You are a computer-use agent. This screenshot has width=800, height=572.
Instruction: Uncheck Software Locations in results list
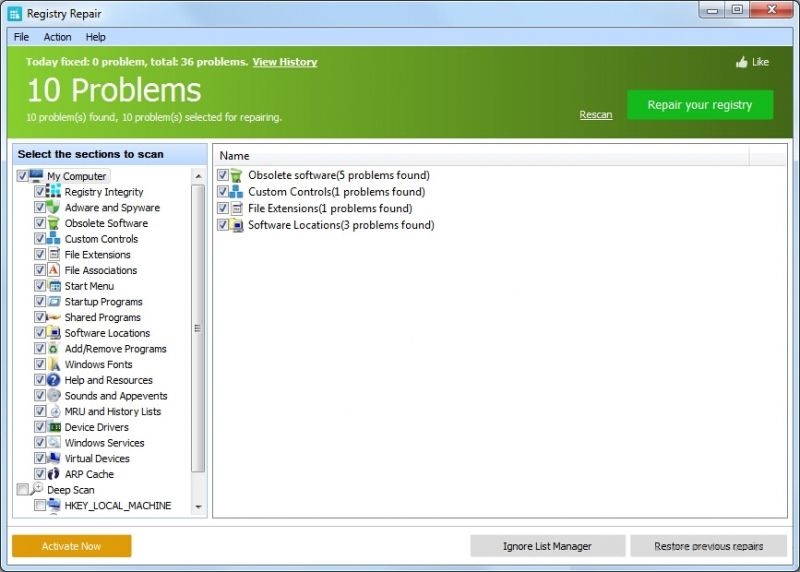pos(223,225)
